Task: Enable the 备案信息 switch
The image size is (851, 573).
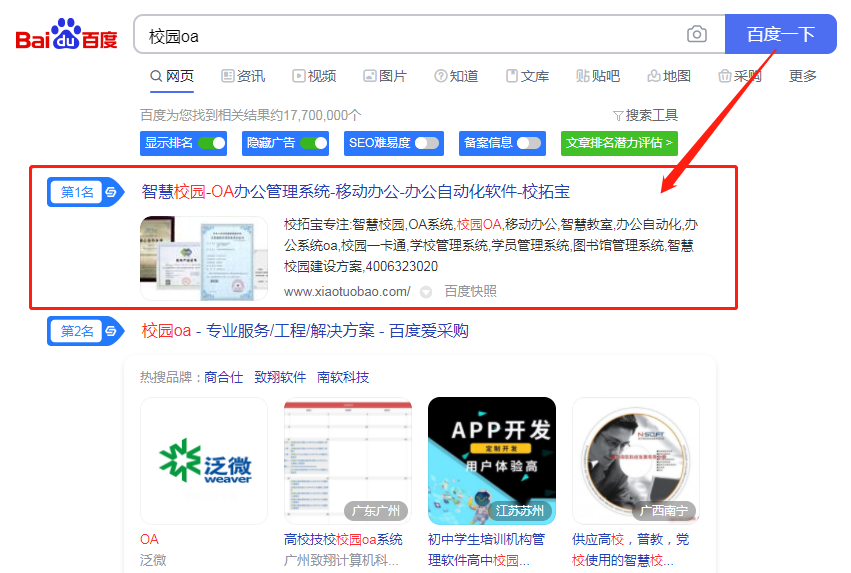Action: click(529, 143)
